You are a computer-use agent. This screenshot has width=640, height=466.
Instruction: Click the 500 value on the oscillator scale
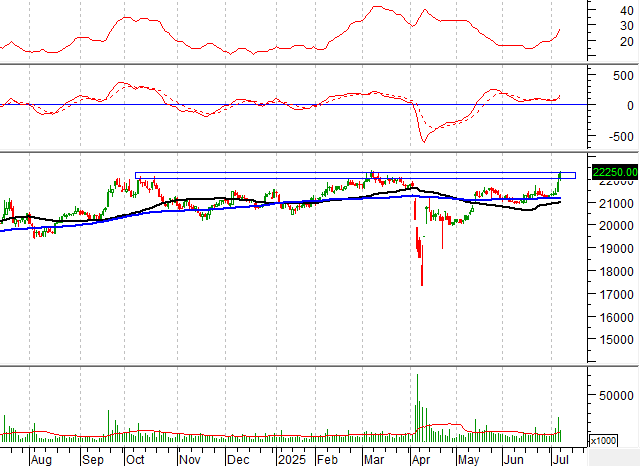[x=623, y=75]
